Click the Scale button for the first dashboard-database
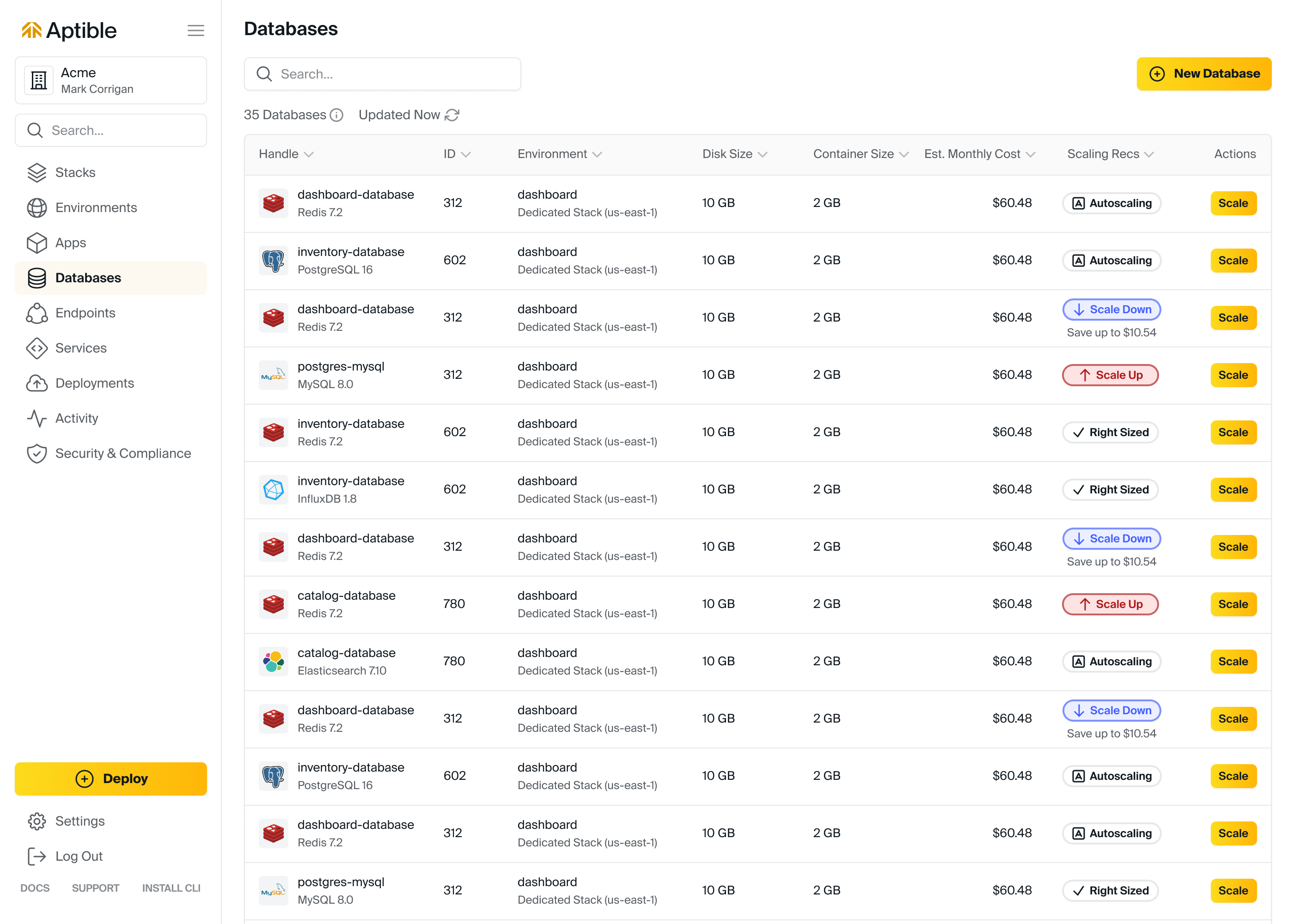 pyautogui.click(x=1233, y=203)
